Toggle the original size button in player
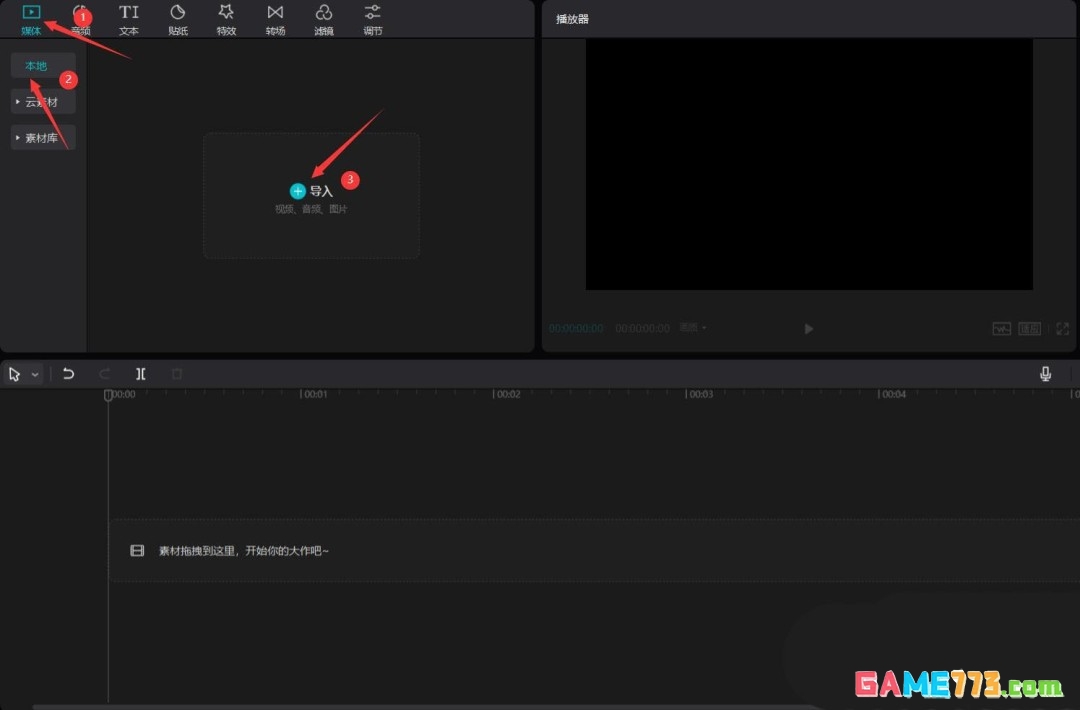This screenshot has height=710, width=1080. point(1030,328)
